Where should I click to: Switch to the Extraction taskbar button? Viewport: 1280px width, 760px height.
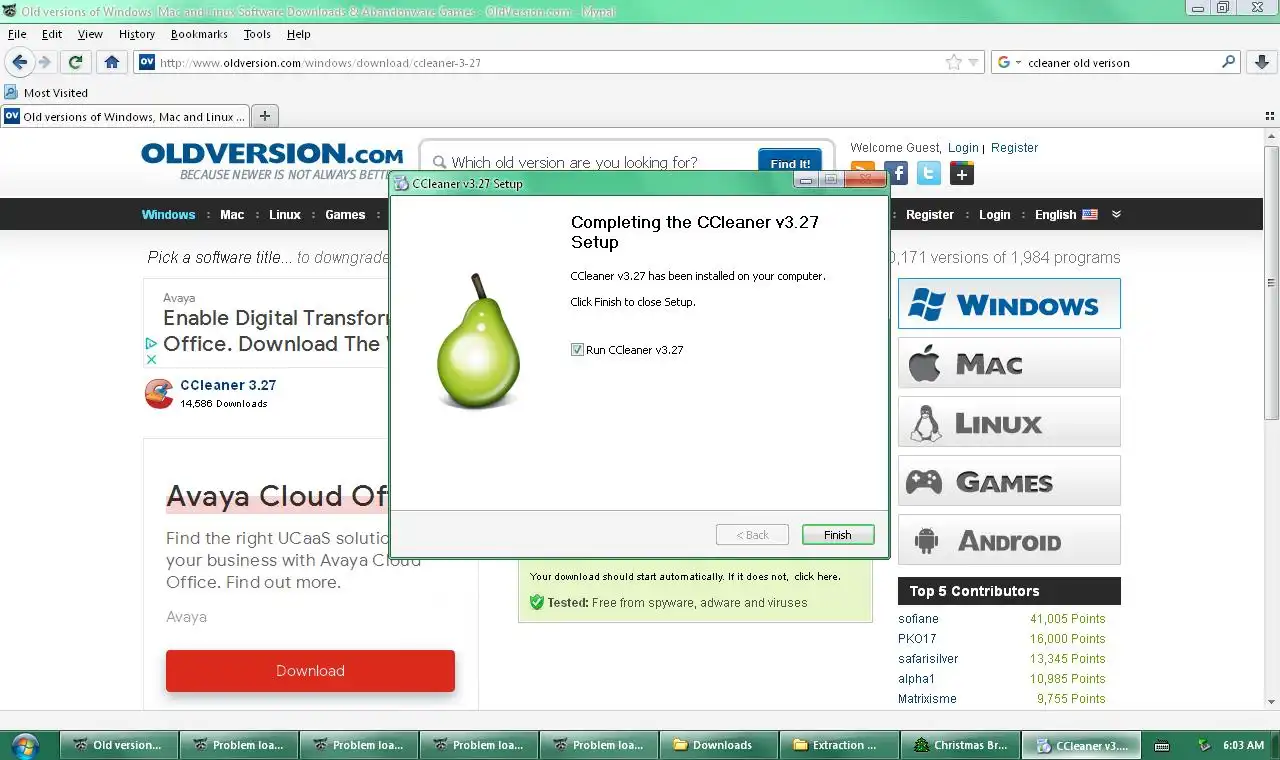tap(841, 745)
